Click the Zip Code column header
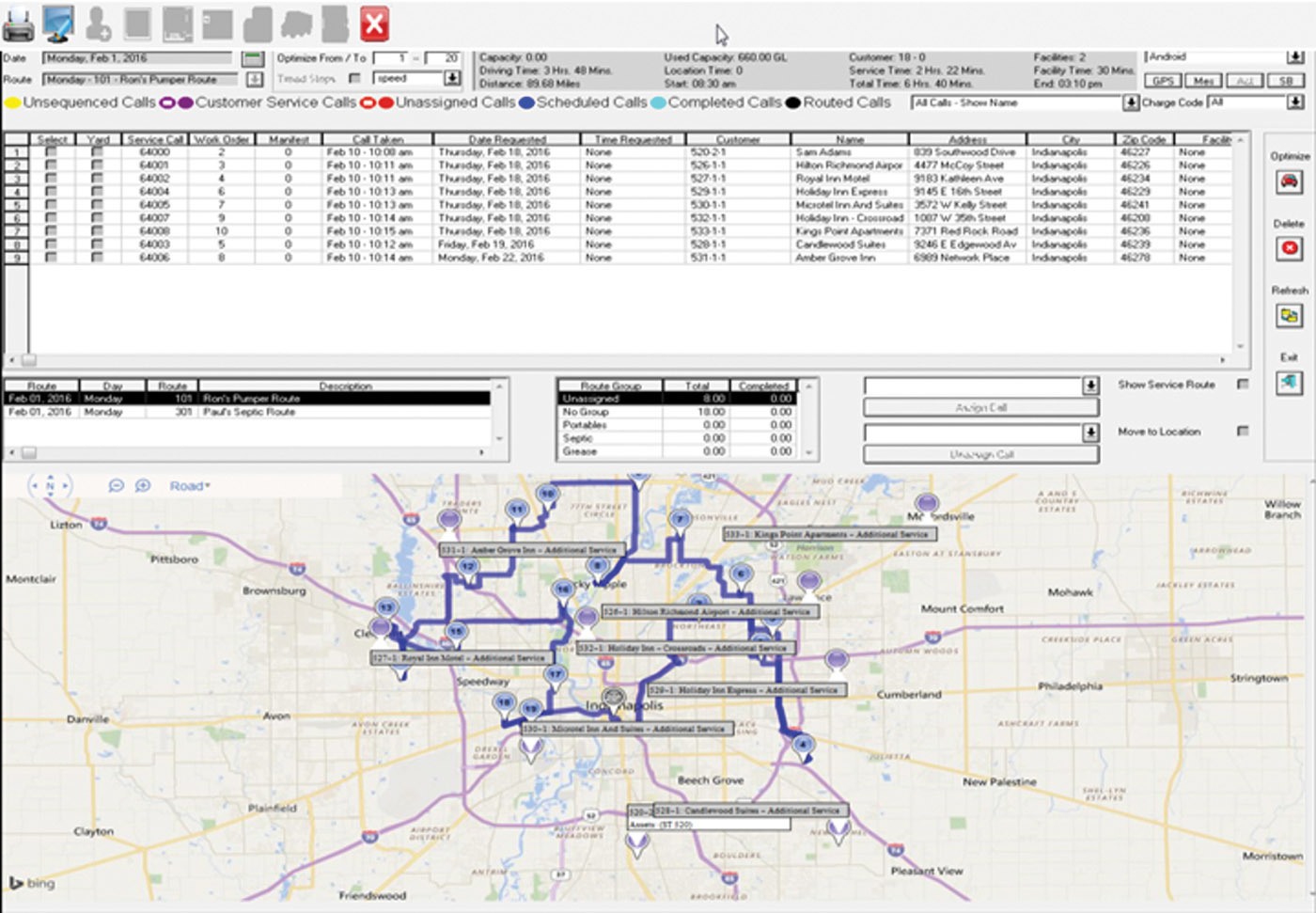Screen dimensions: 1316x913 [x=1144, y=139]
